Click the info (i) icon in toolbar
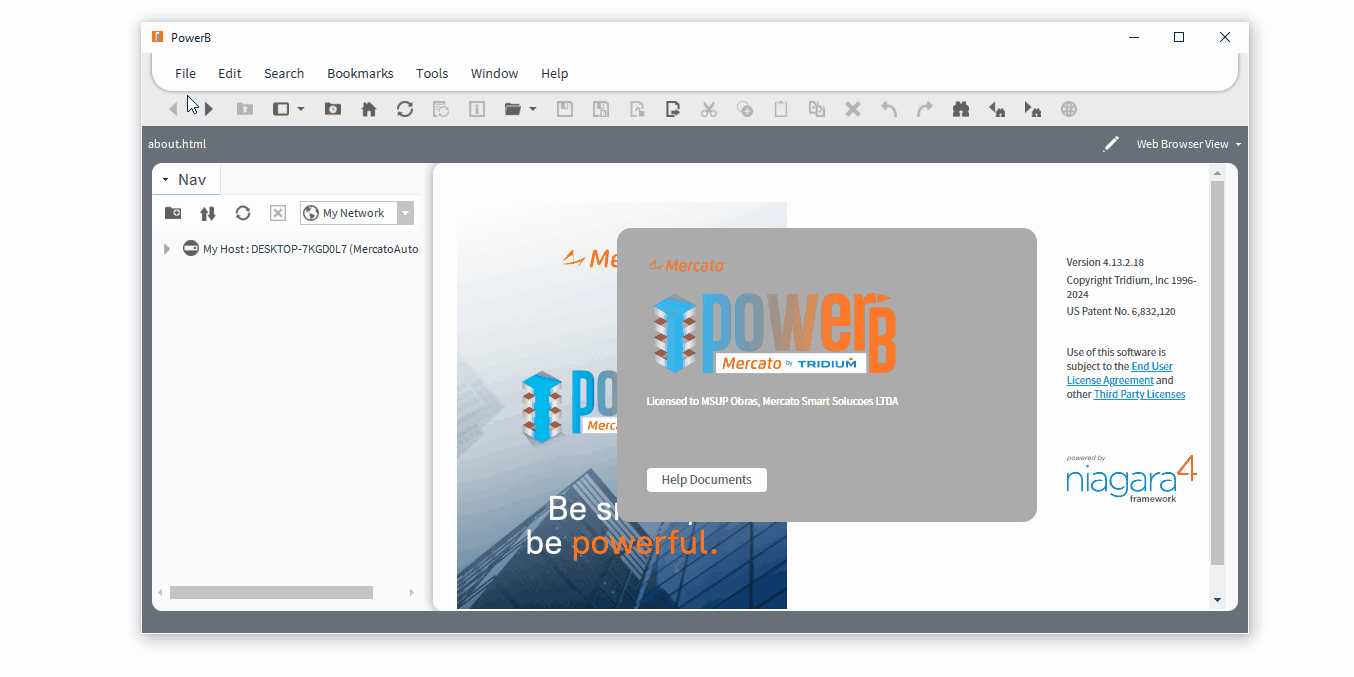1354x677 pixels. click(x=477, y=109)
